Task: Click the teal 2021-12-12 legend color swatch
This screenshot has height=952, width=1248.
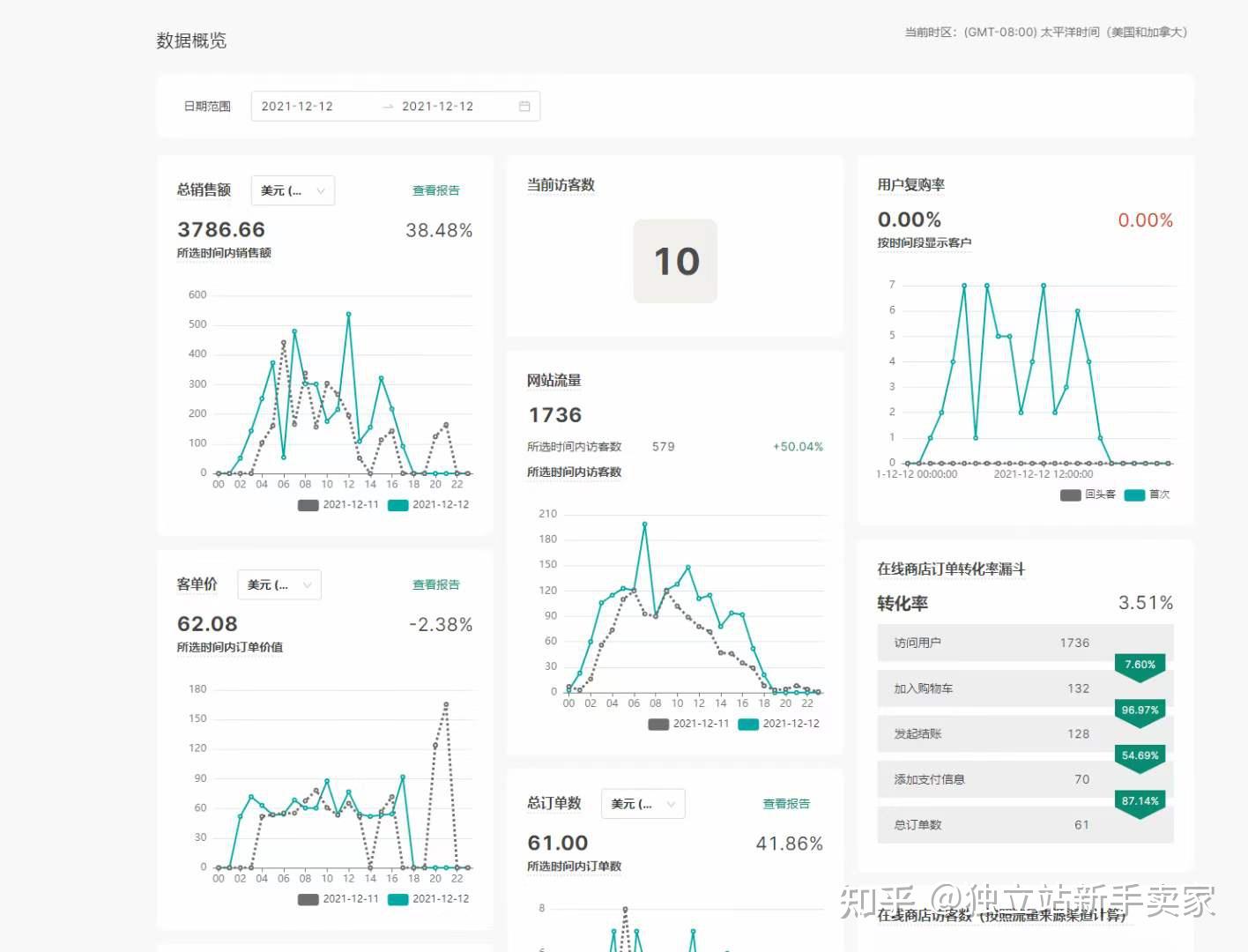Action: 397,504
